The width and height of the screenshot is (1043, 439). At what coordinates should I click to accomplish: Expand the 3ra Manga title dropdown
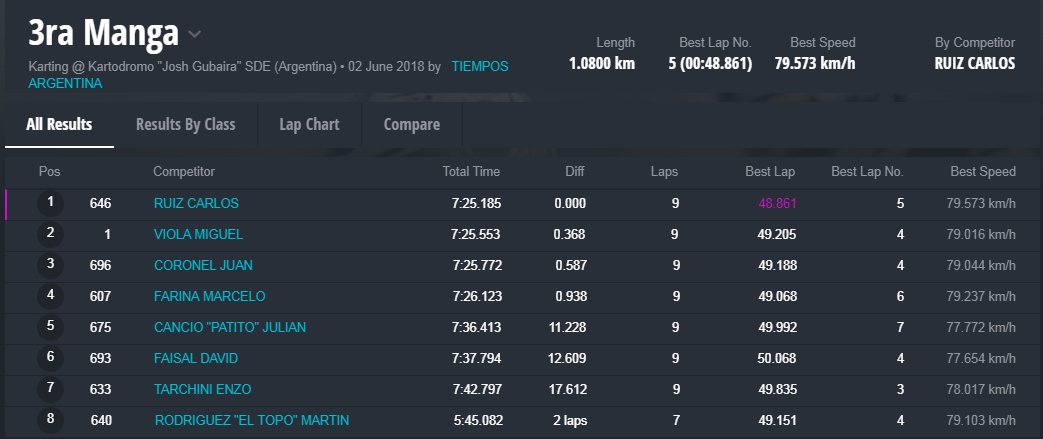click(195, 34)
